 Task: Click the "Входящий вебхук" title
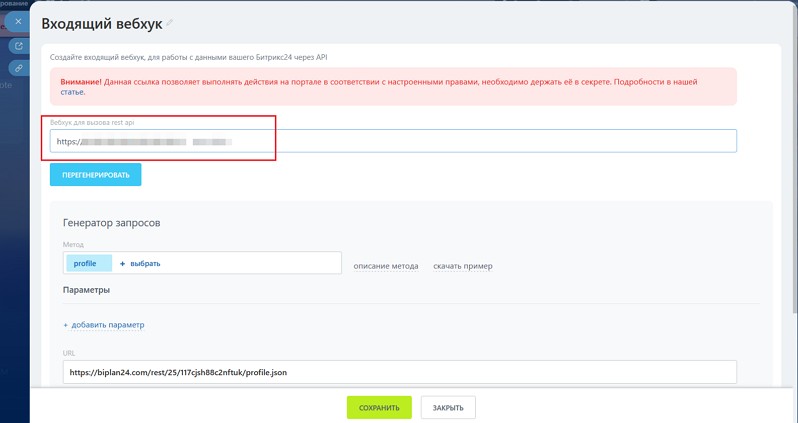102,23
